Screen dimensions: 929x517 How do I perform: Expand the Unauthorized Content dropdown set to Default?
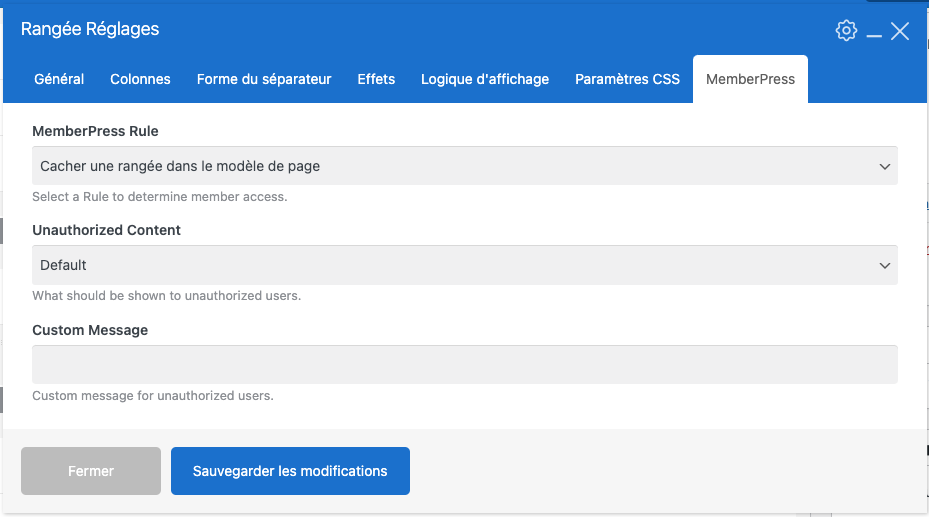pos(464,265)
